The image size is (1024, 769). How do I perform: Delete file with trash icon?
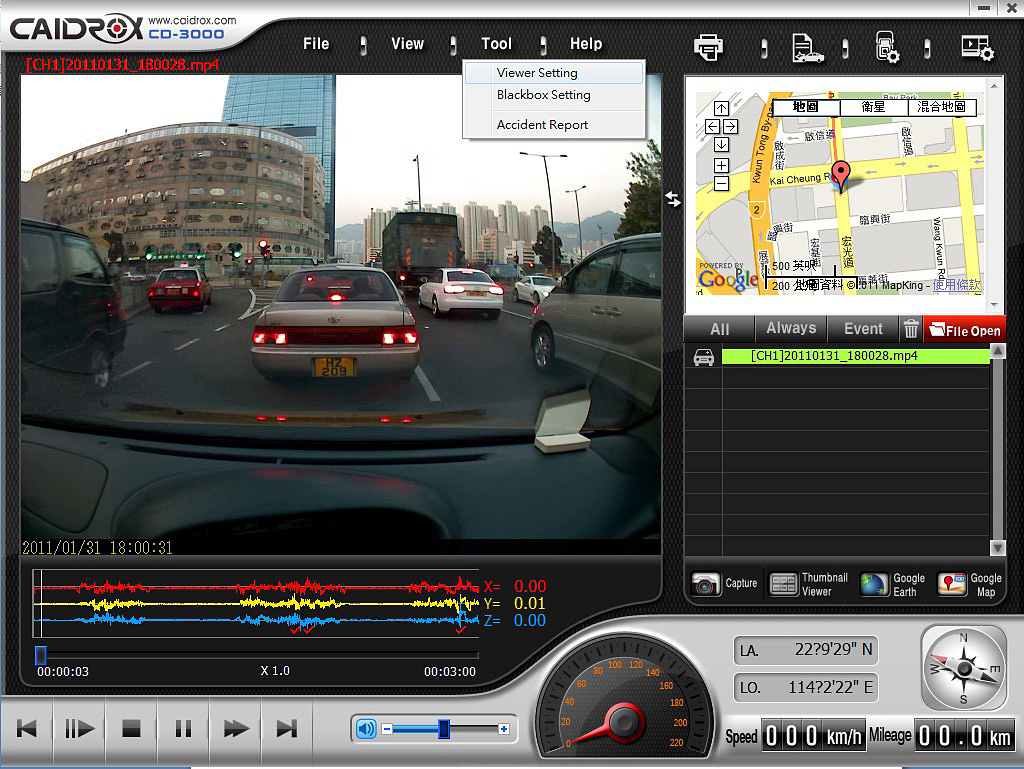coord(911,329)
